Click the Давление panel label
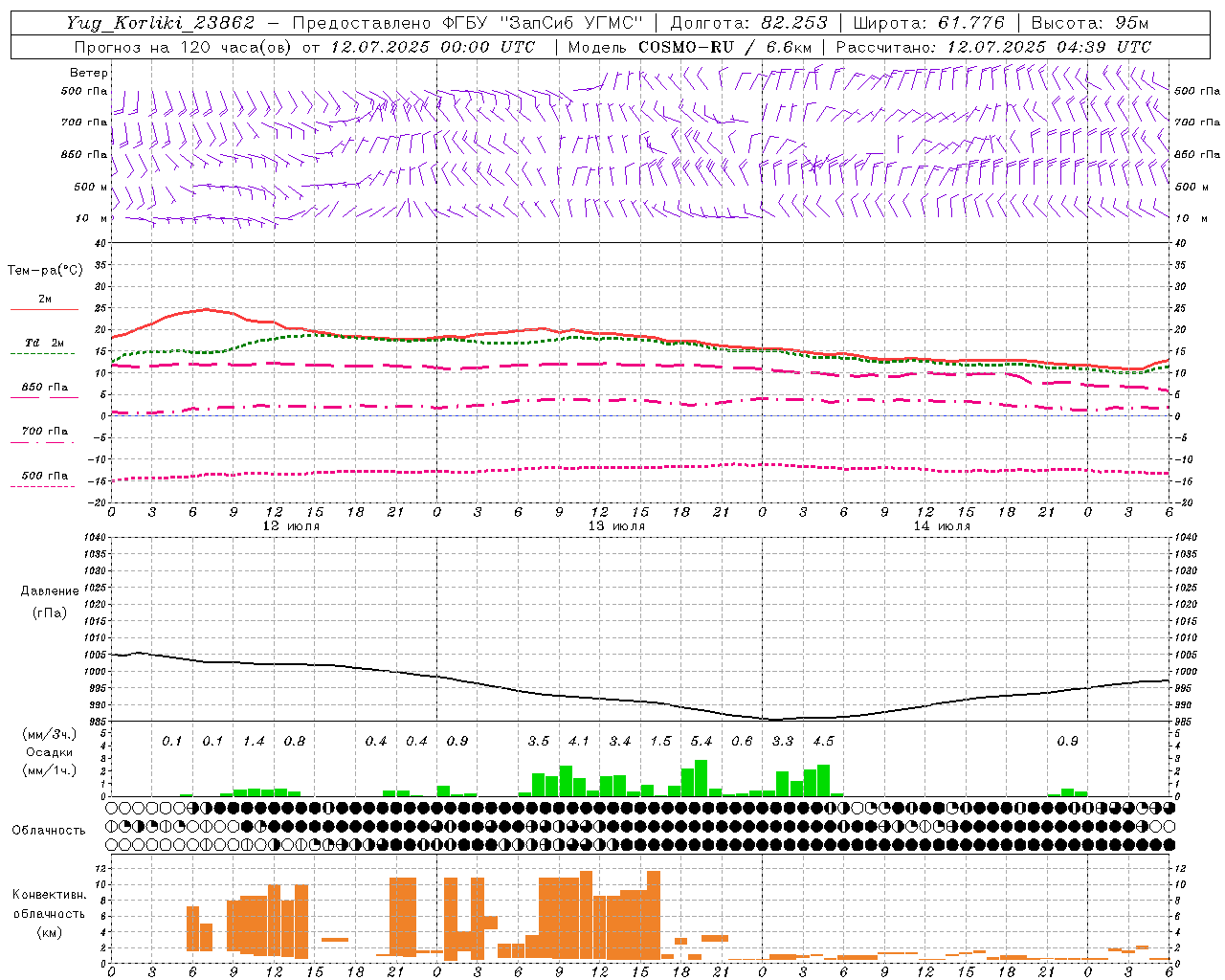 tap(50, 591)
